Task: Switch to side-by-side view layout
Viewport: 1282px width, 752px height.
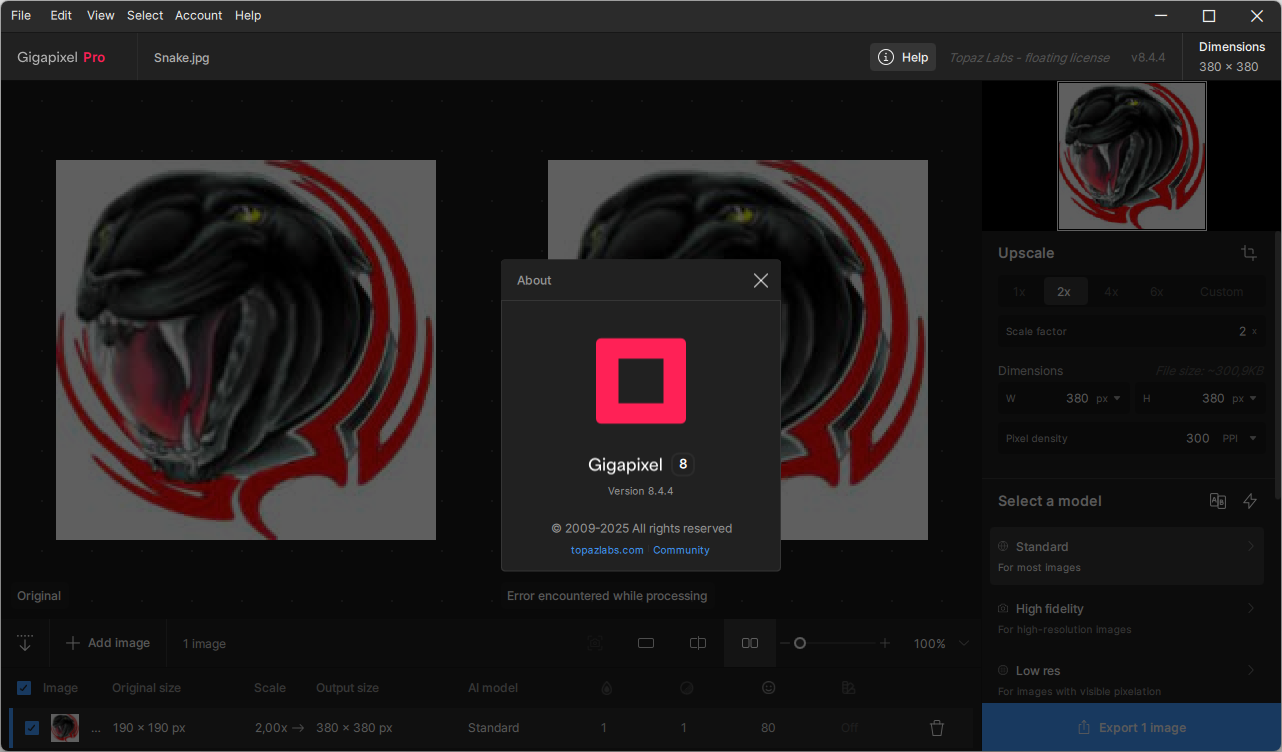Action: (750, 643)
